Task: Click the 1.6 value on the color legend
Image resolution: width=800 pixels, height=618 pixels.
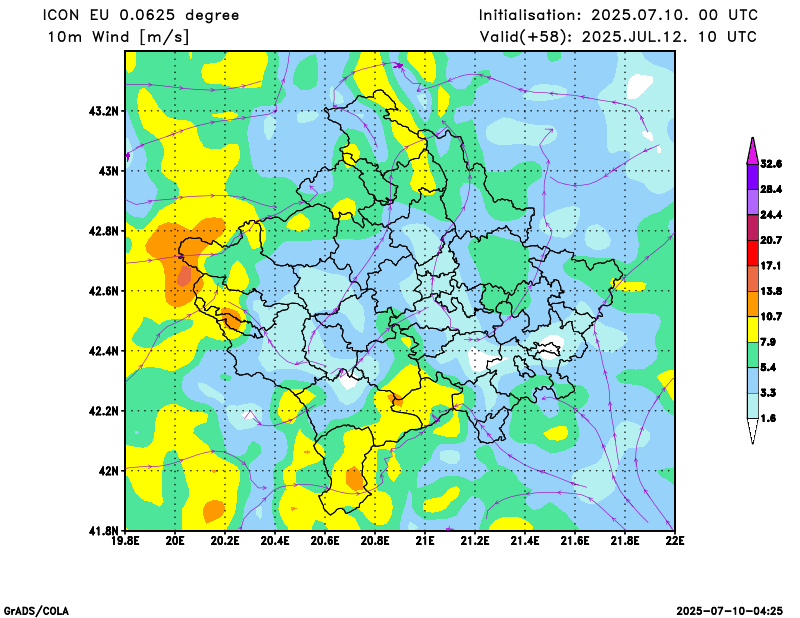Action: (768, 418)
